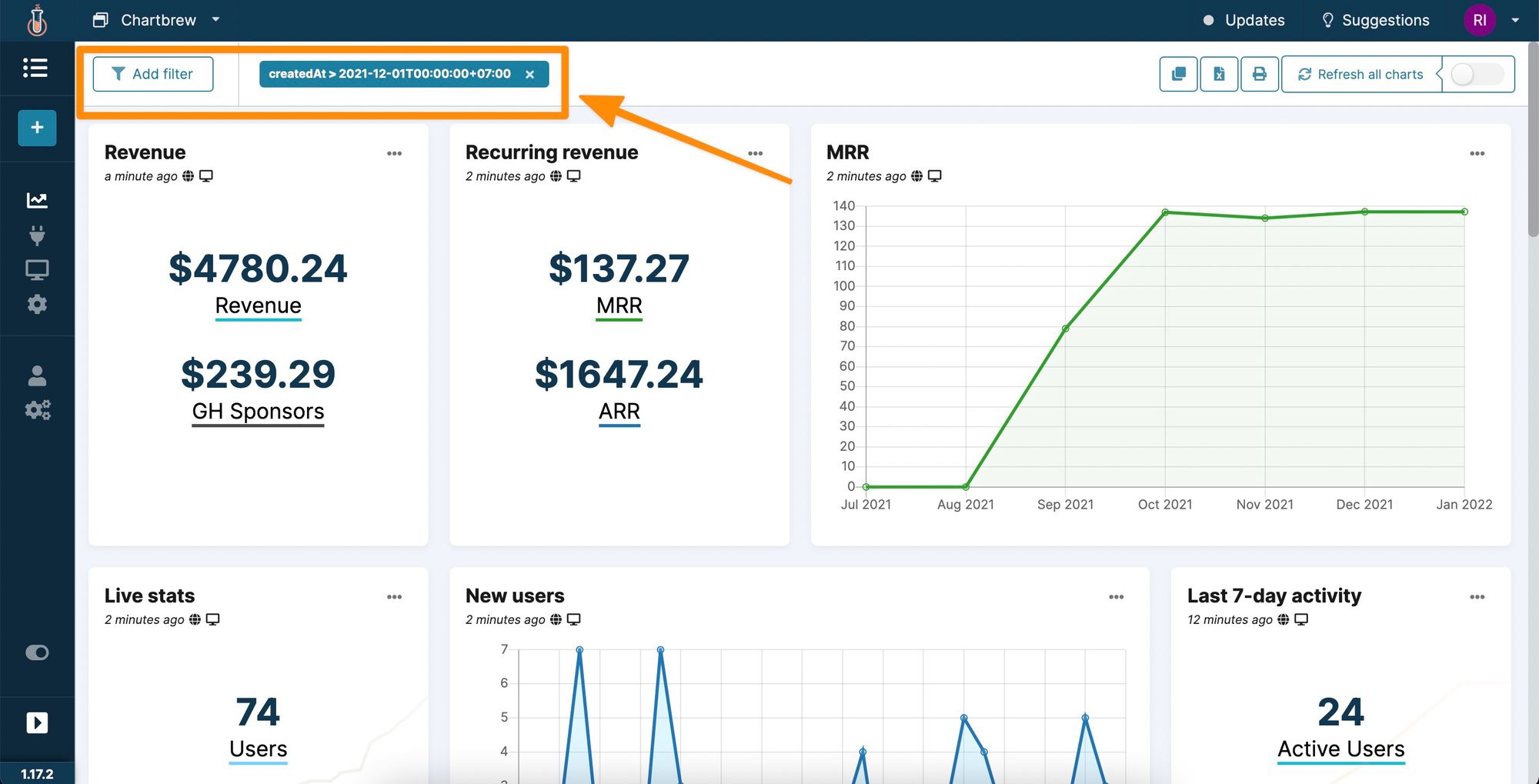Enable the auto-refresh toggle next to Refresh

click(1476, 74)
